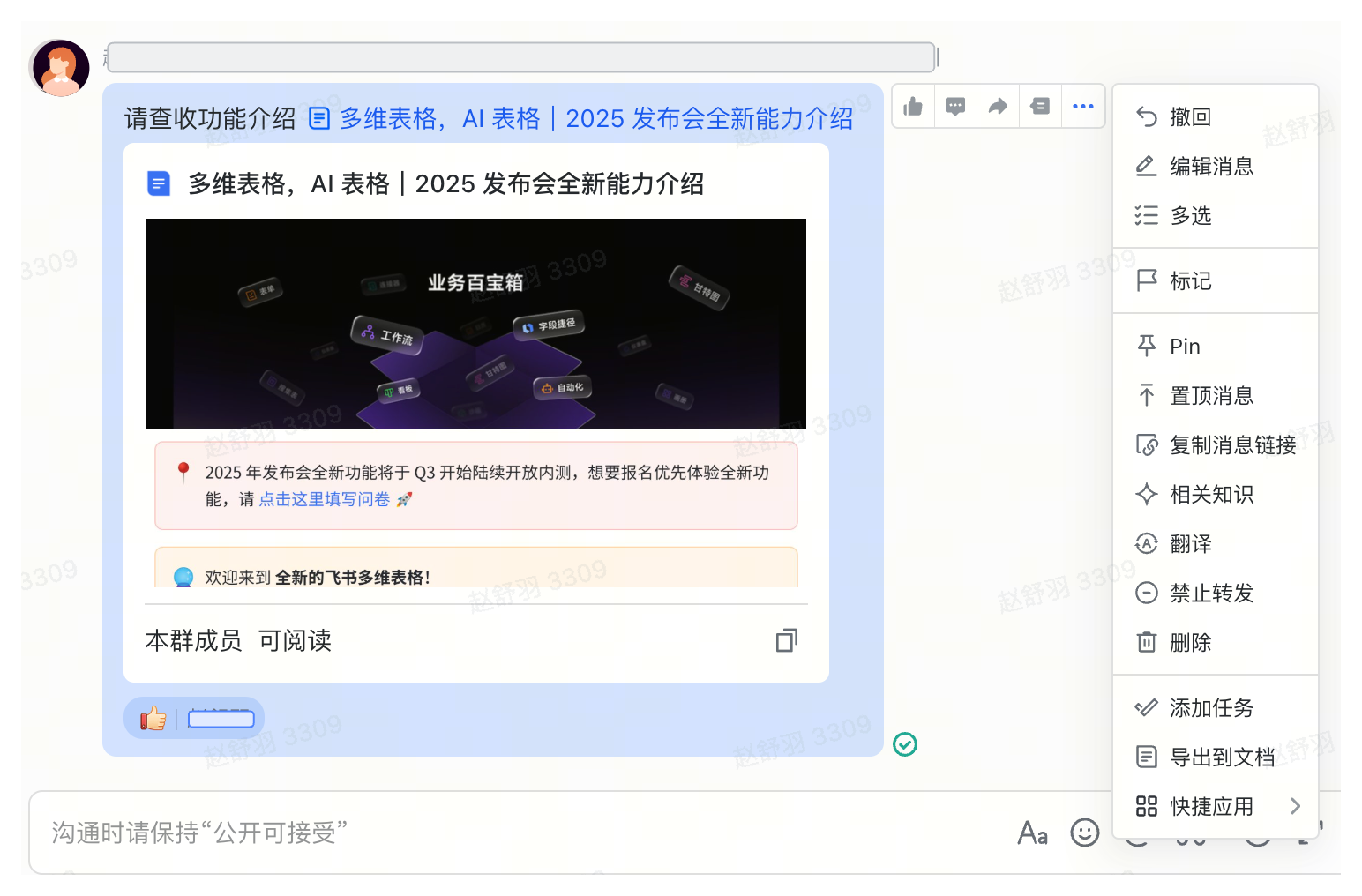This screenshot has height=896, width=1362.
Task: Click the copy icon in document card
Action: tap(786, 640)
